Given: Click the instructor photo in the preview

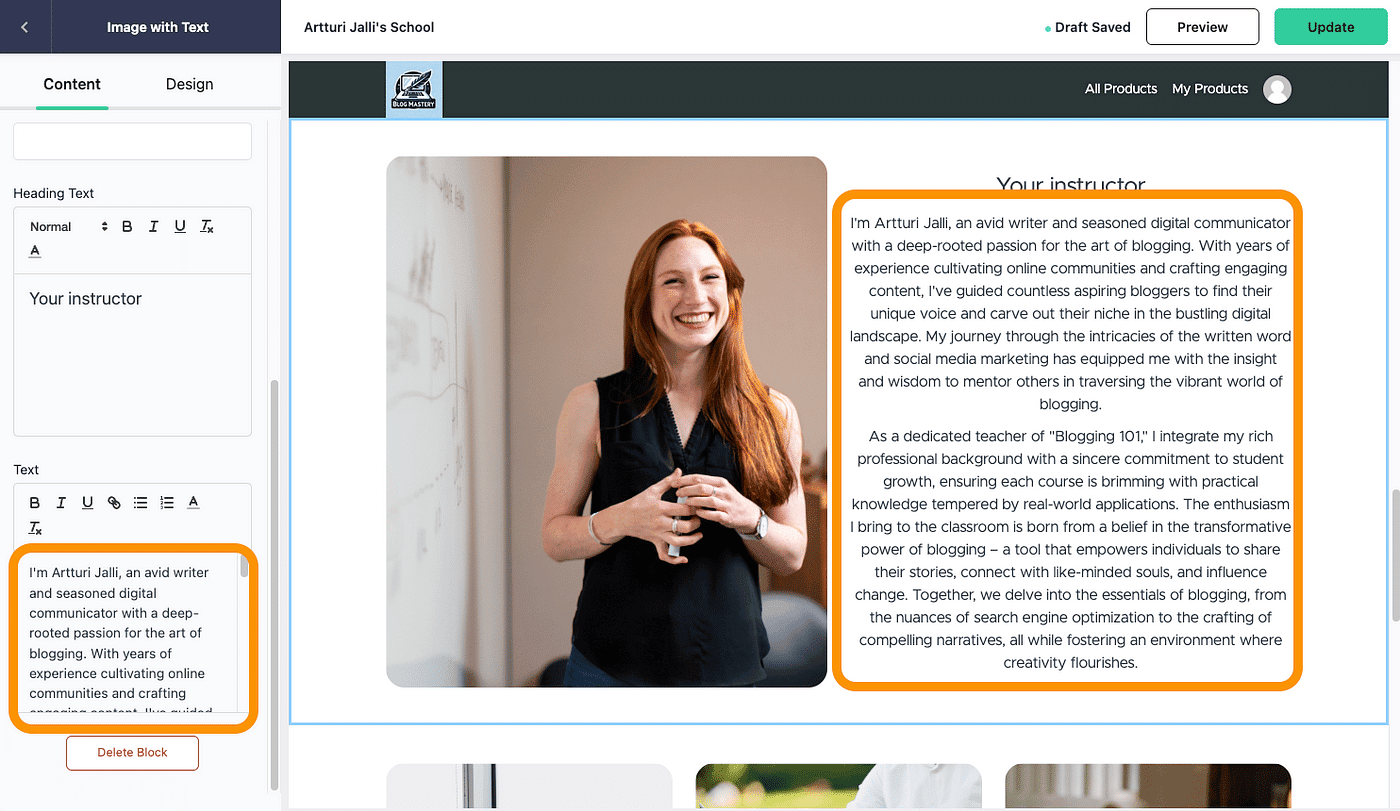Looking at the screenshot, I should click(606, 421).
